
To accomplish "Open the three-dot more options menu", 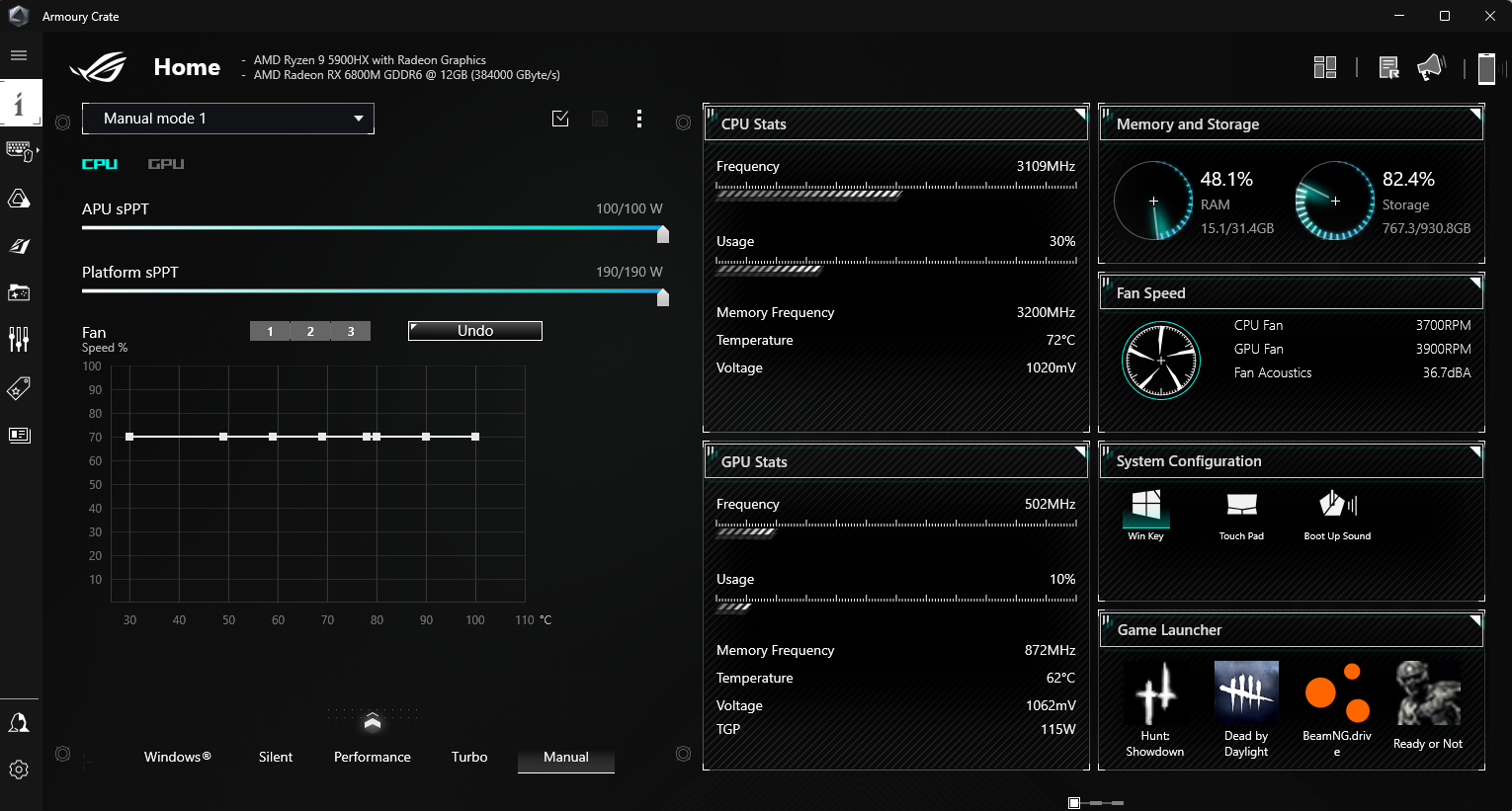I will (639, 119).
